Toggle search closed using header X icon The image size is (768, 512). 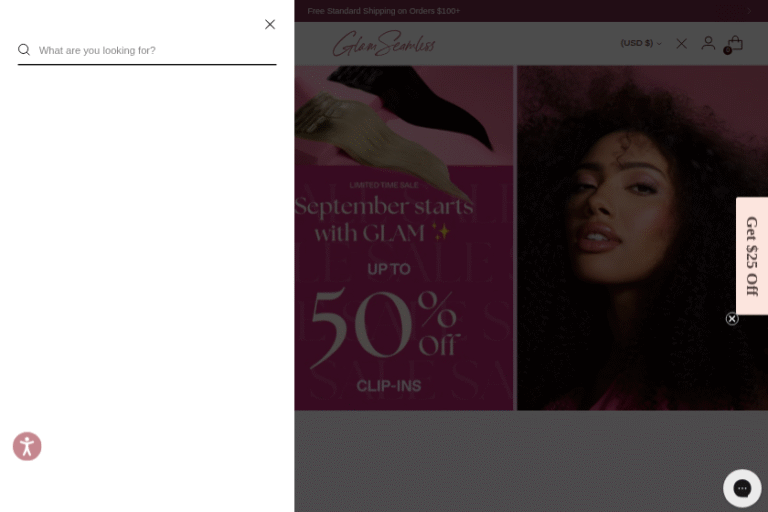point(681,44)
